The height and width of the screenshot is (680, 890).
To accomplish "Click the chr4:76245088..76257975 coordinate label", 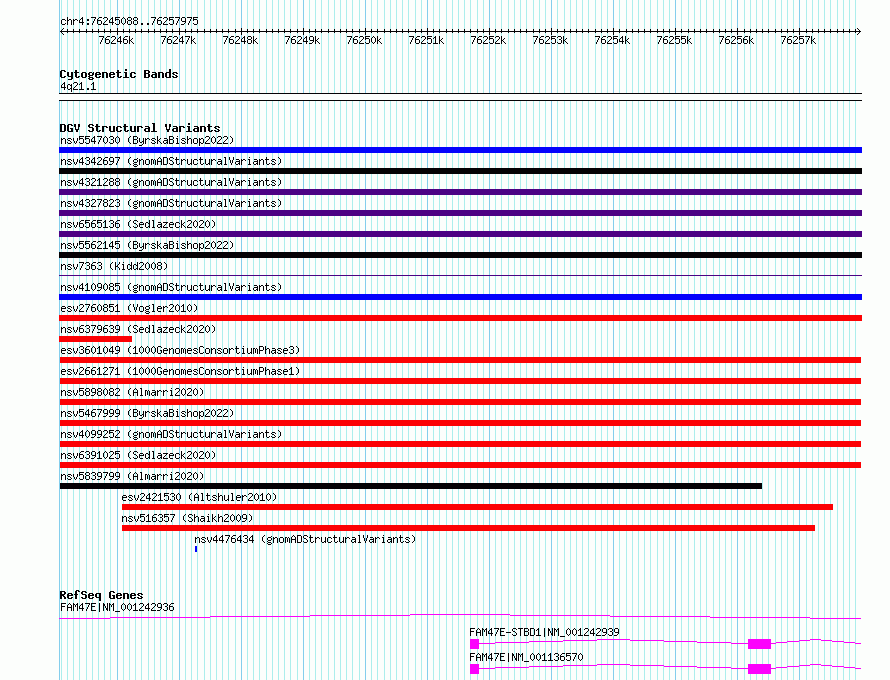I will 129,21.
